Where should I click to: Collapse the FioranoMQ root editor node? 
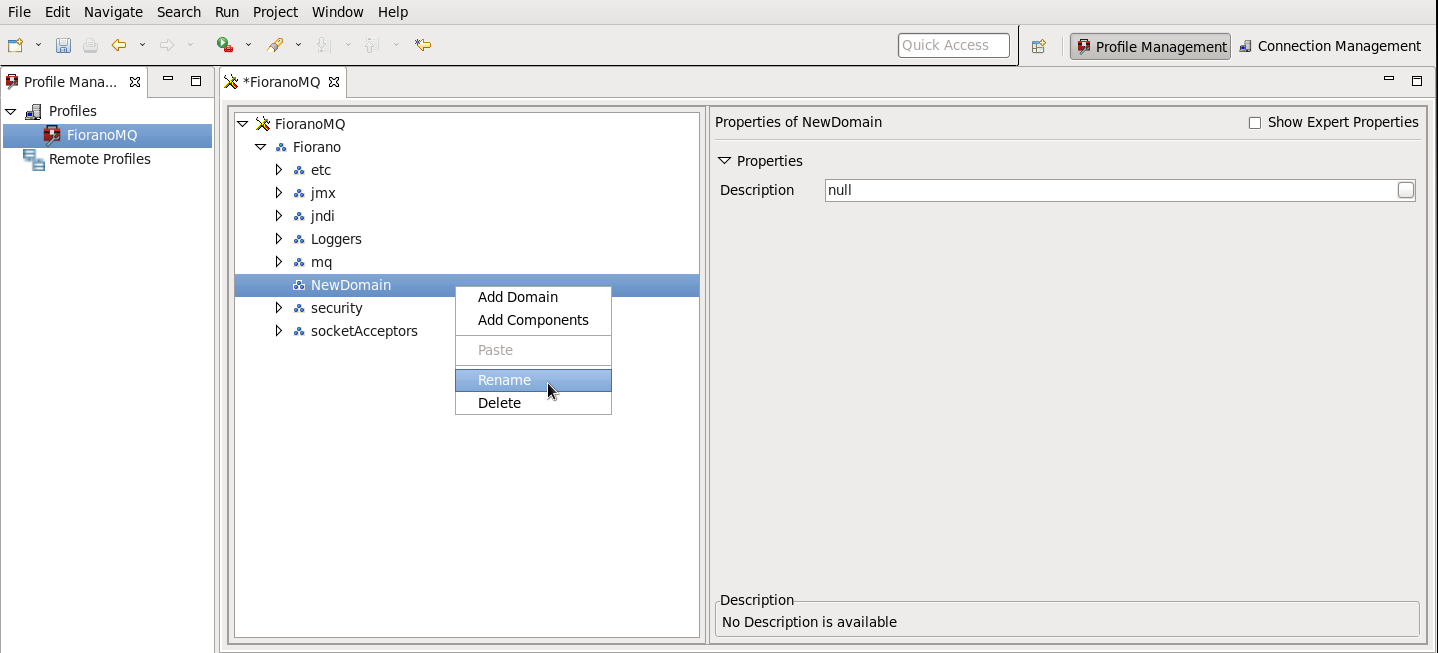[x=242, y=124]
